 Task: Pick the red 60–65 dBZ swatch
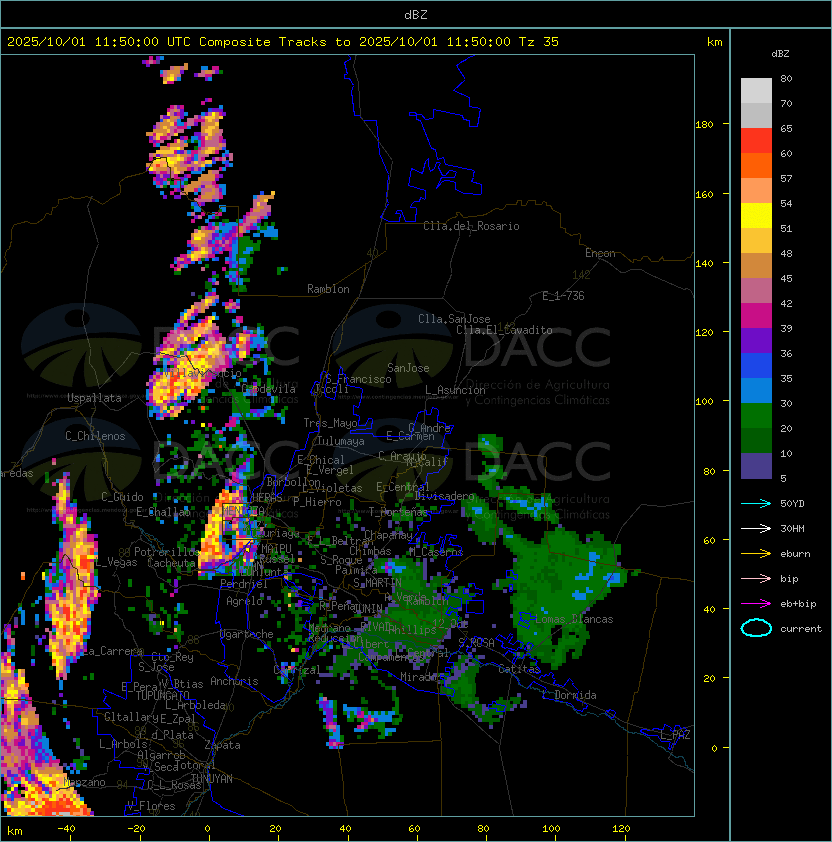756,141
